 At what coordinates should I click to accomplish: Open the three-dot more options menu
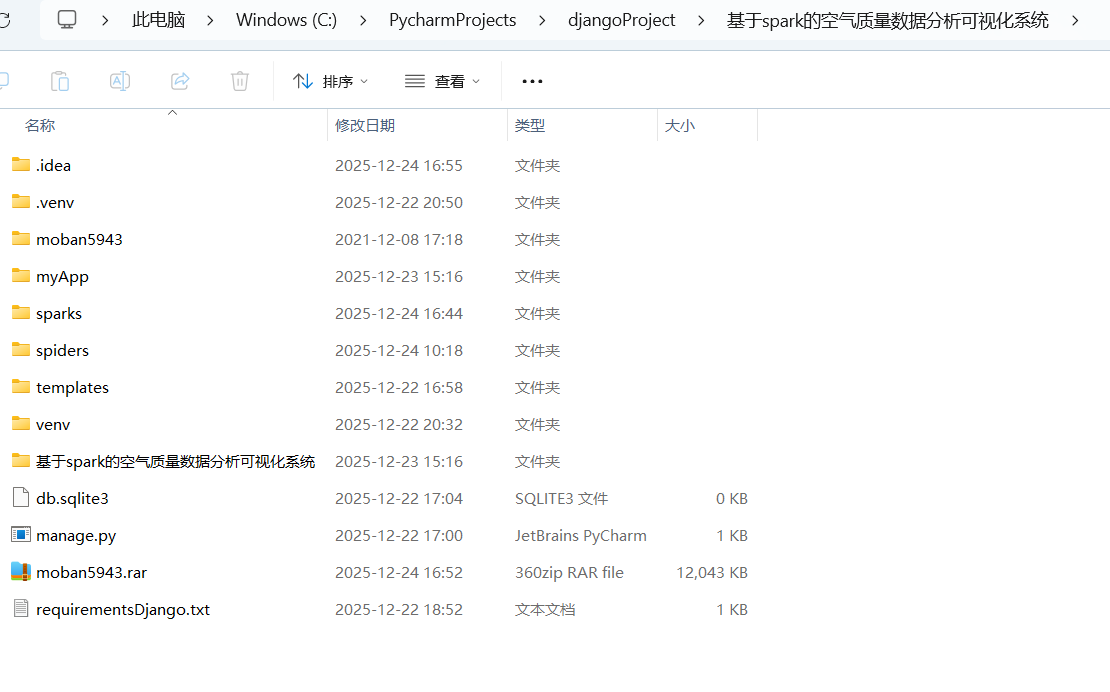(x=532, y=81)
